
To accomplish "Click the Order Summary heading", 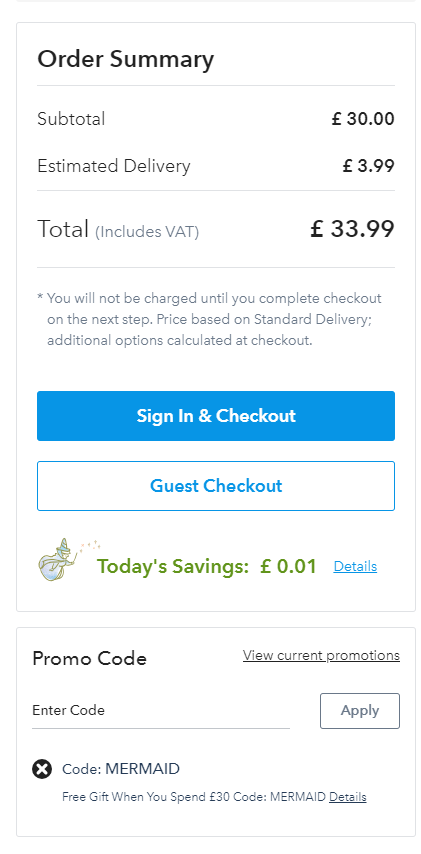I will (x=125, y=59).
